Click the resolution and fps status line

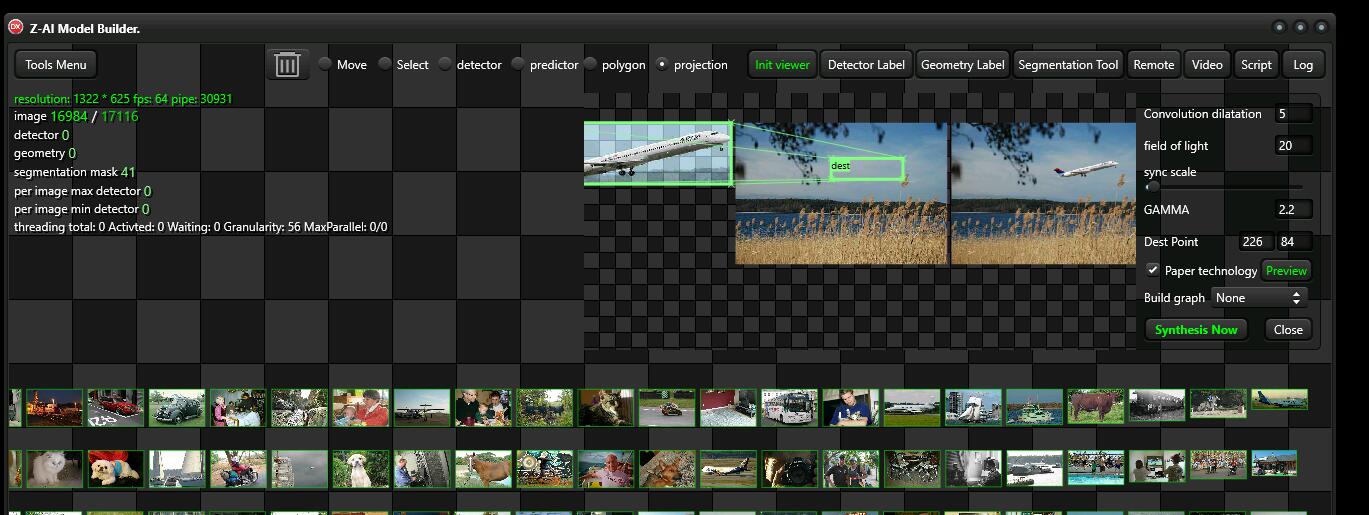point(123,99)
